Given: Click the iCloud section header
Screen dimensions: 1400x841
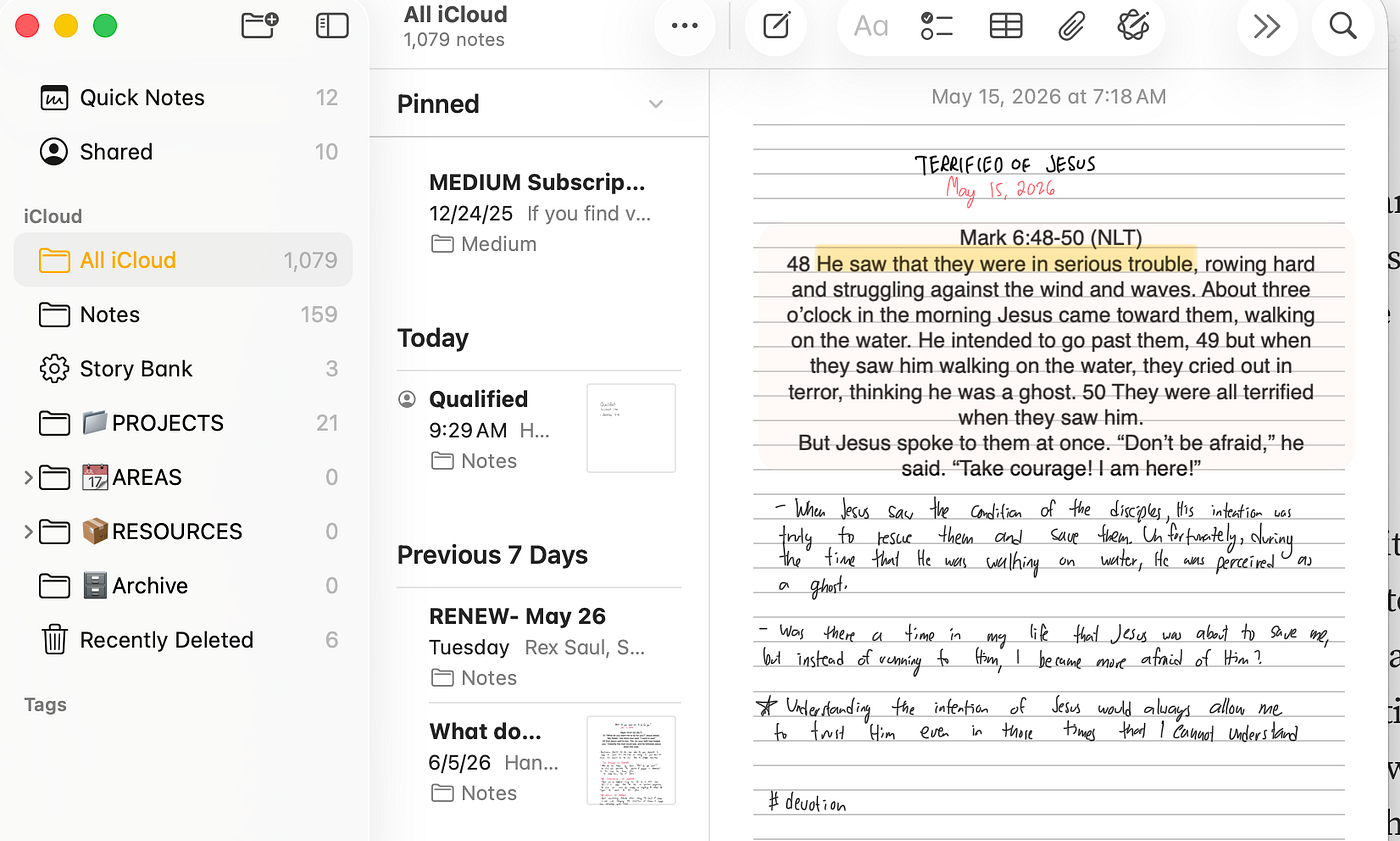Looking at the screenshot, I should 53,216.
